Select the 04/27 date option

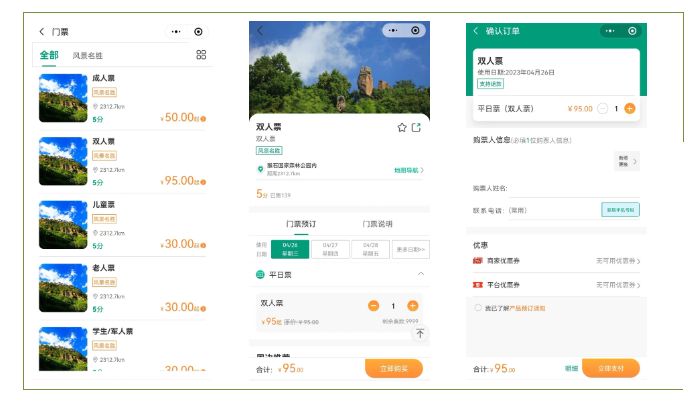click(x=330, y=250)
